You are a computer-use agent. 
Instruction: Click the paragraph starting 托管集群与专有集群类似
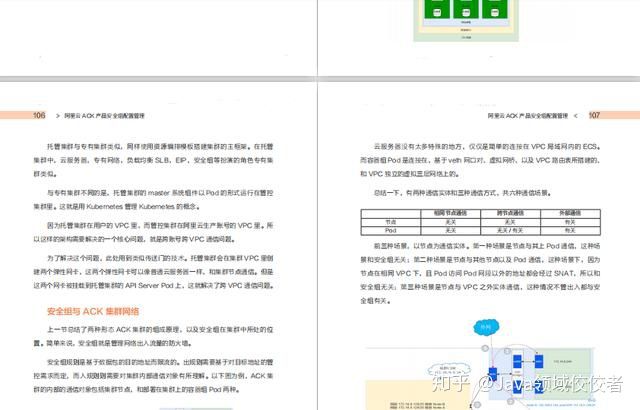(153, 160)
